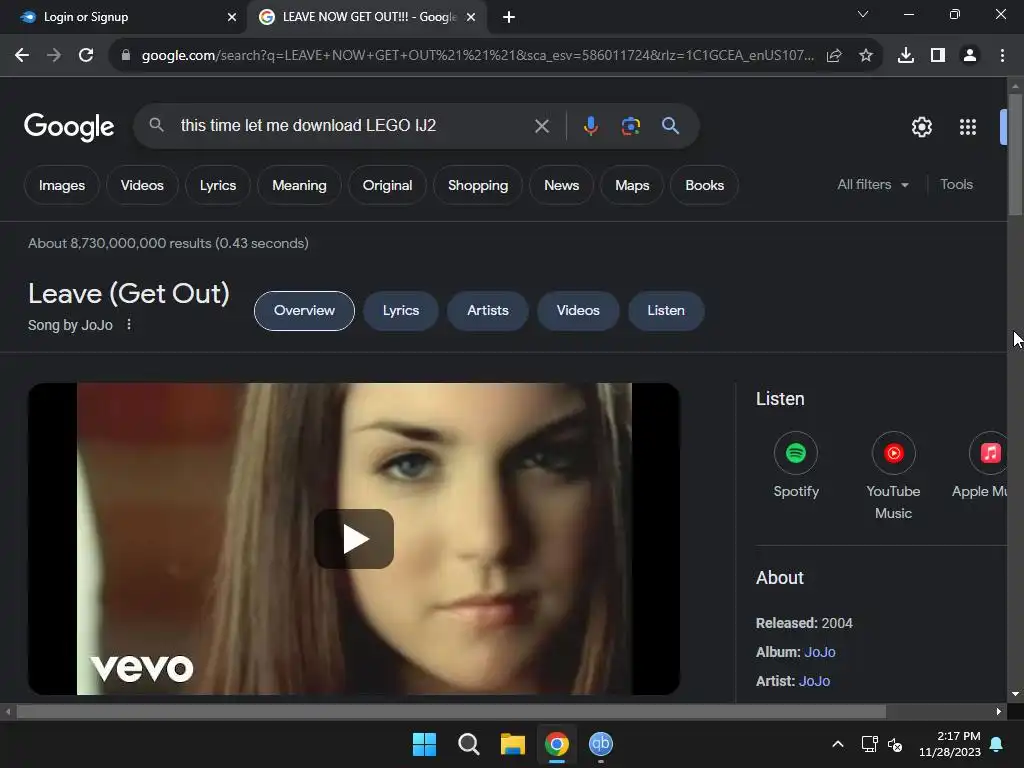Expand the All filters dropdown
Screen dimensions: 1024x768
[873, 185]
